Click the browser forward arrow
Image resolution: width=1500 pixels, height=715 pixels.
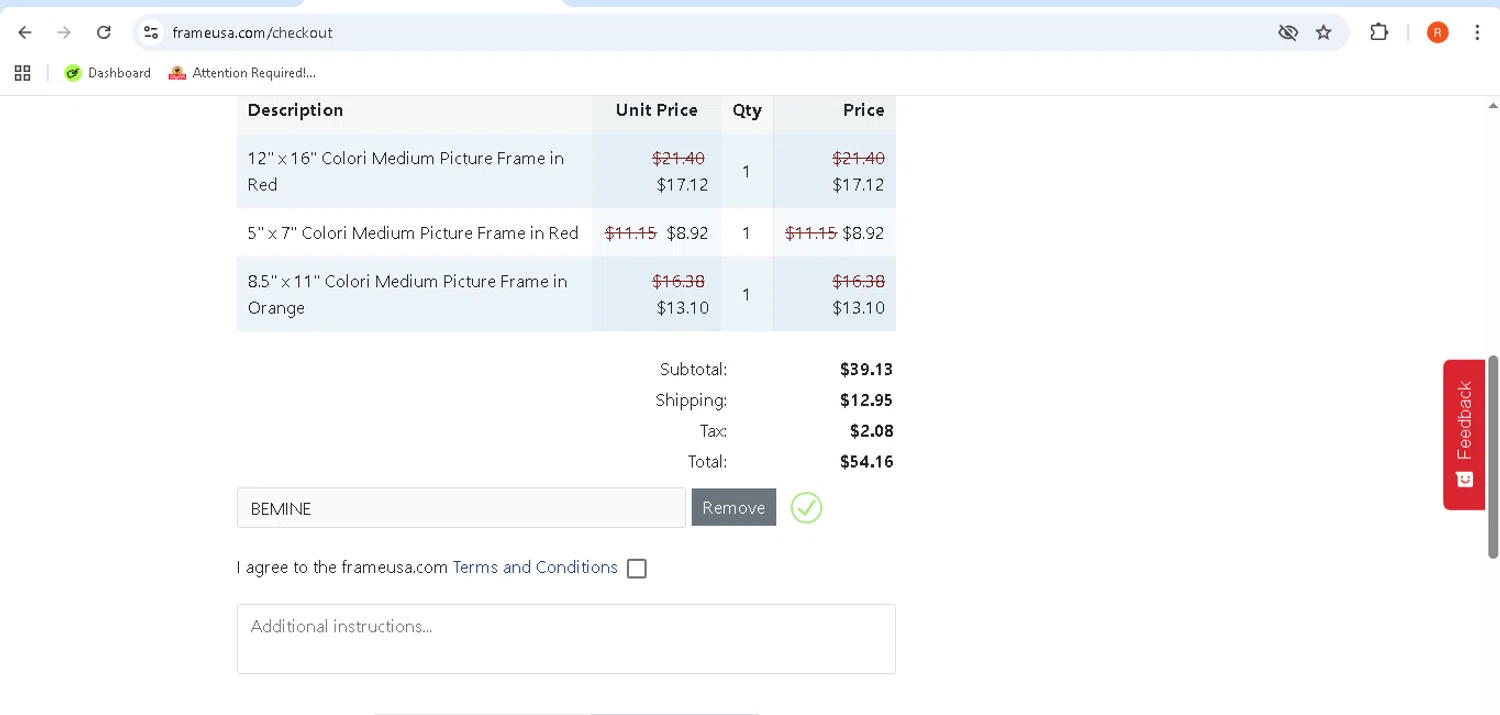coord(64,32)
